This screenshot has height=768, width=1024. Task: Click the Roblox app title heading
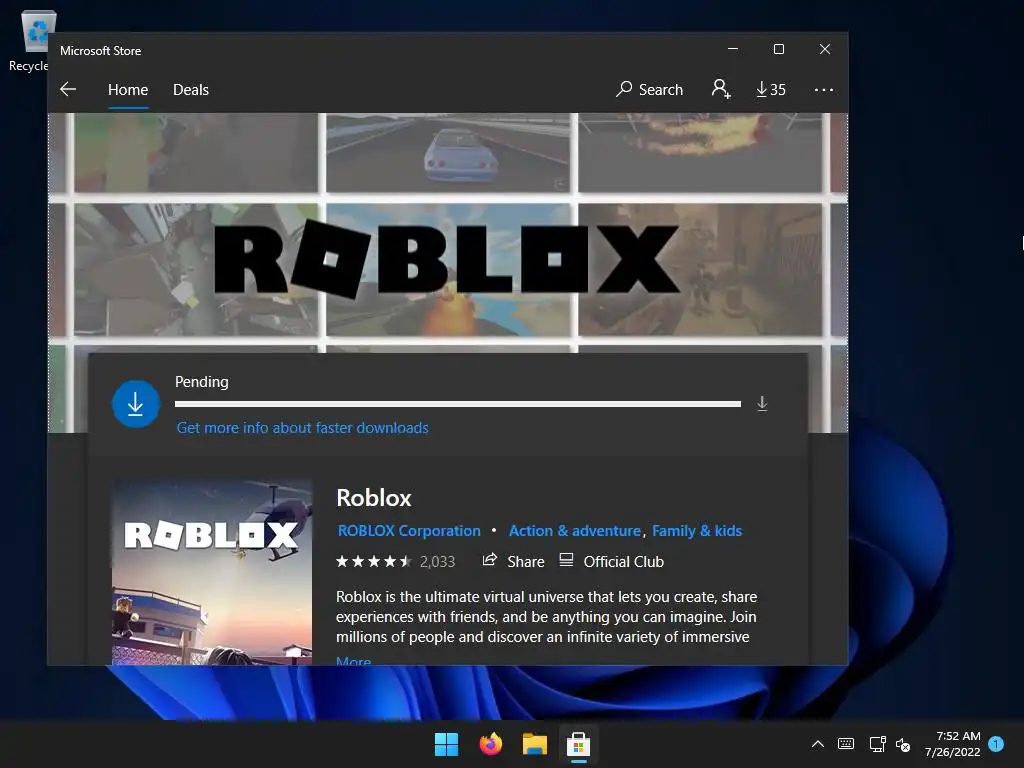pos(374,498)
